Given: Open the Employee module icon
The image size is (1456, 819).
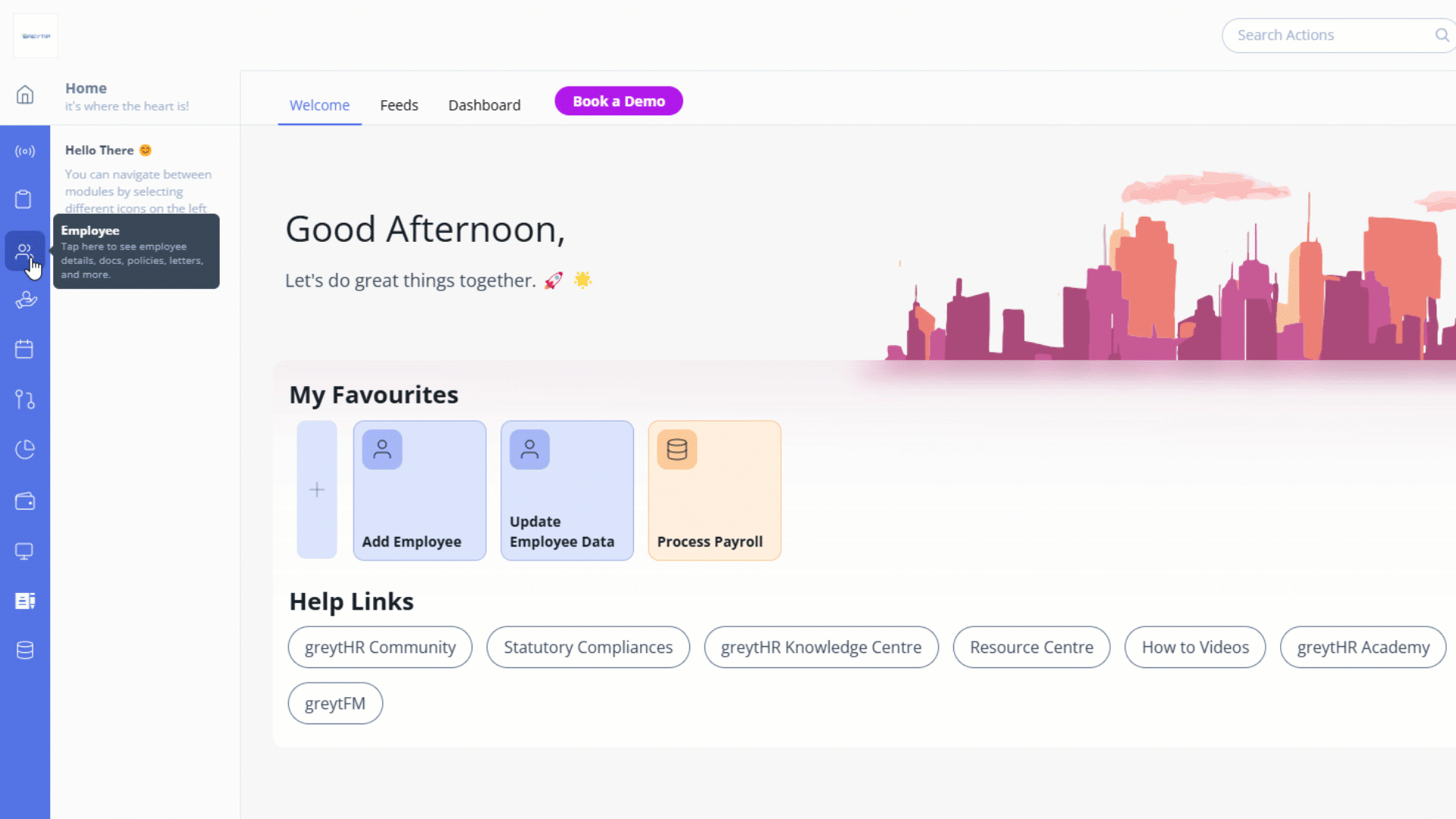Looking at the screenshot, I should [x=24, y=251].
